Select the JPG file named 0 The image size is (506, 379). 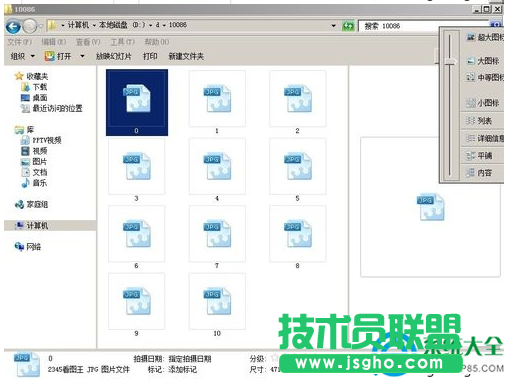tap(137, 102)
